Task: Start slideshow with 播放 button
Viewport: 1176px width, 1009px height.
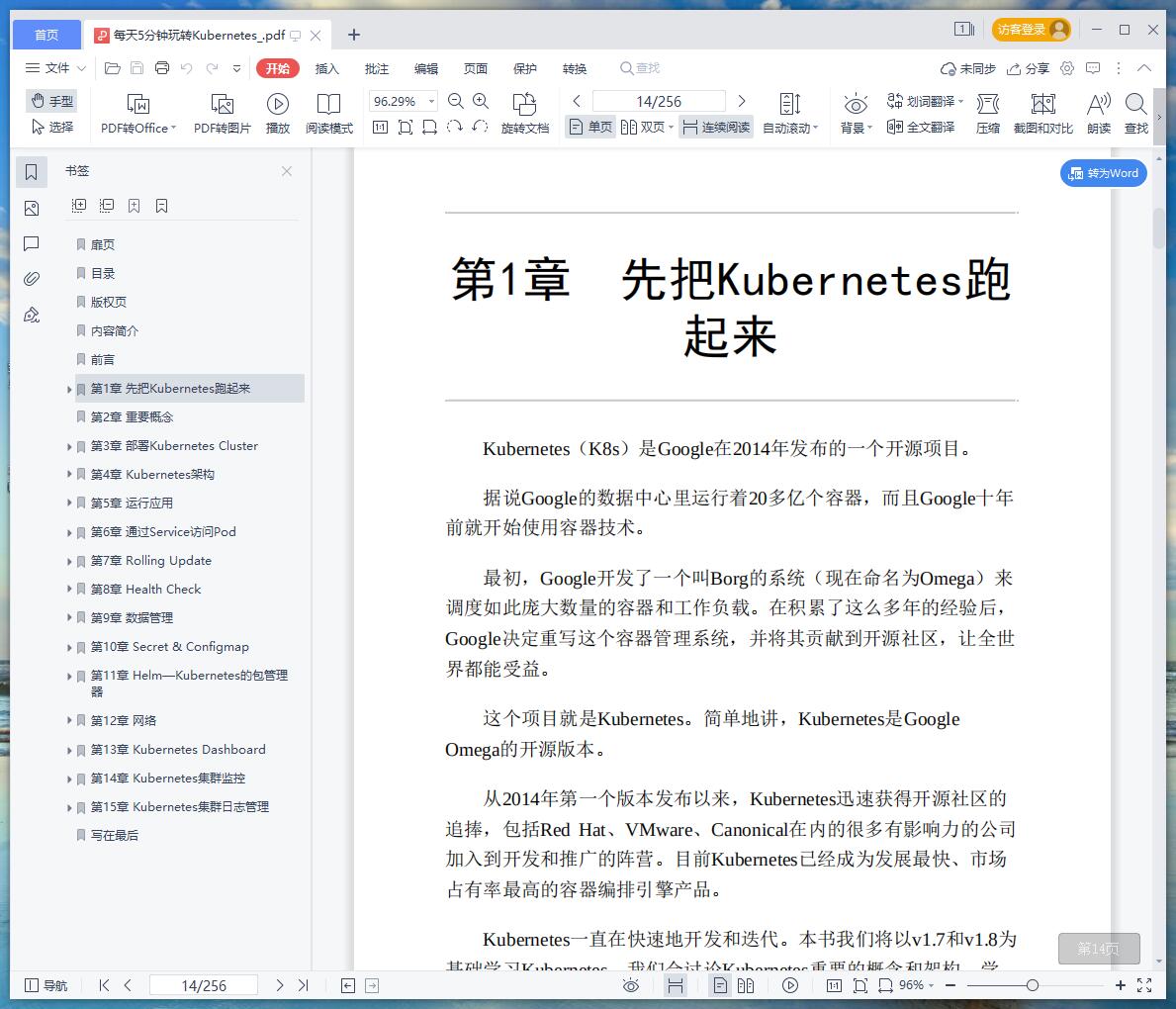Action: (278, 114)
